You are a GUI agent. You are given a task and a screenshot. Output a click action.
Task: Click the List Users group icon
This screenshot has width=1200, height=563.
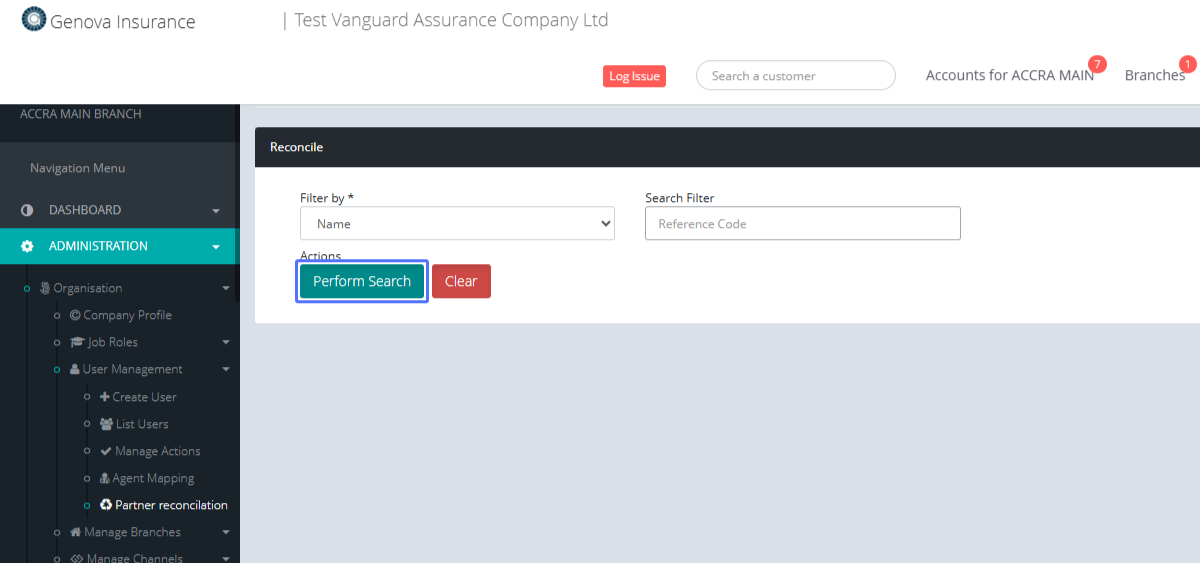pos(106,424)
